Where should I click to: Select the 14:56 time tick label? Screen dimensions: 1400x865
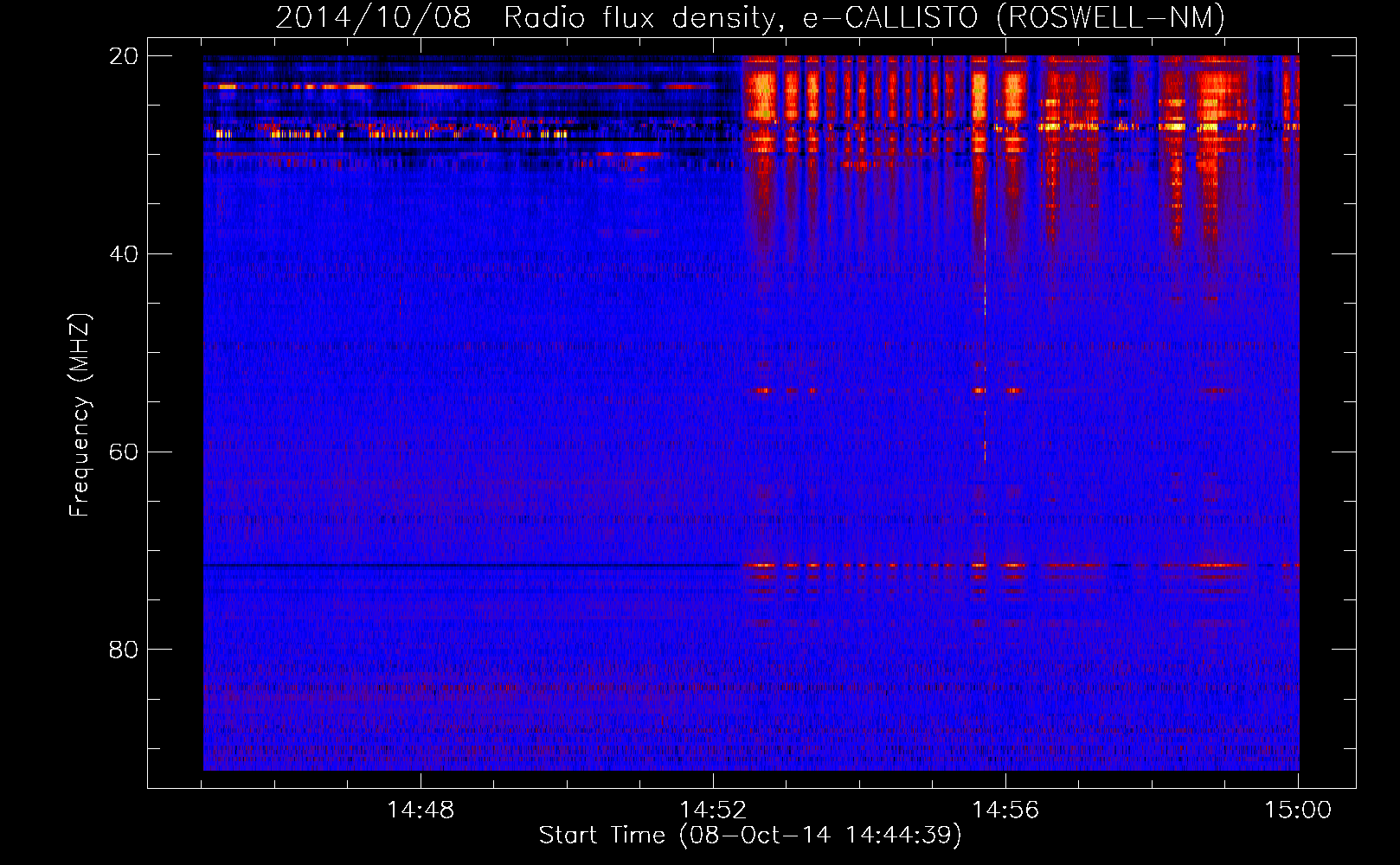(1005, 811)
